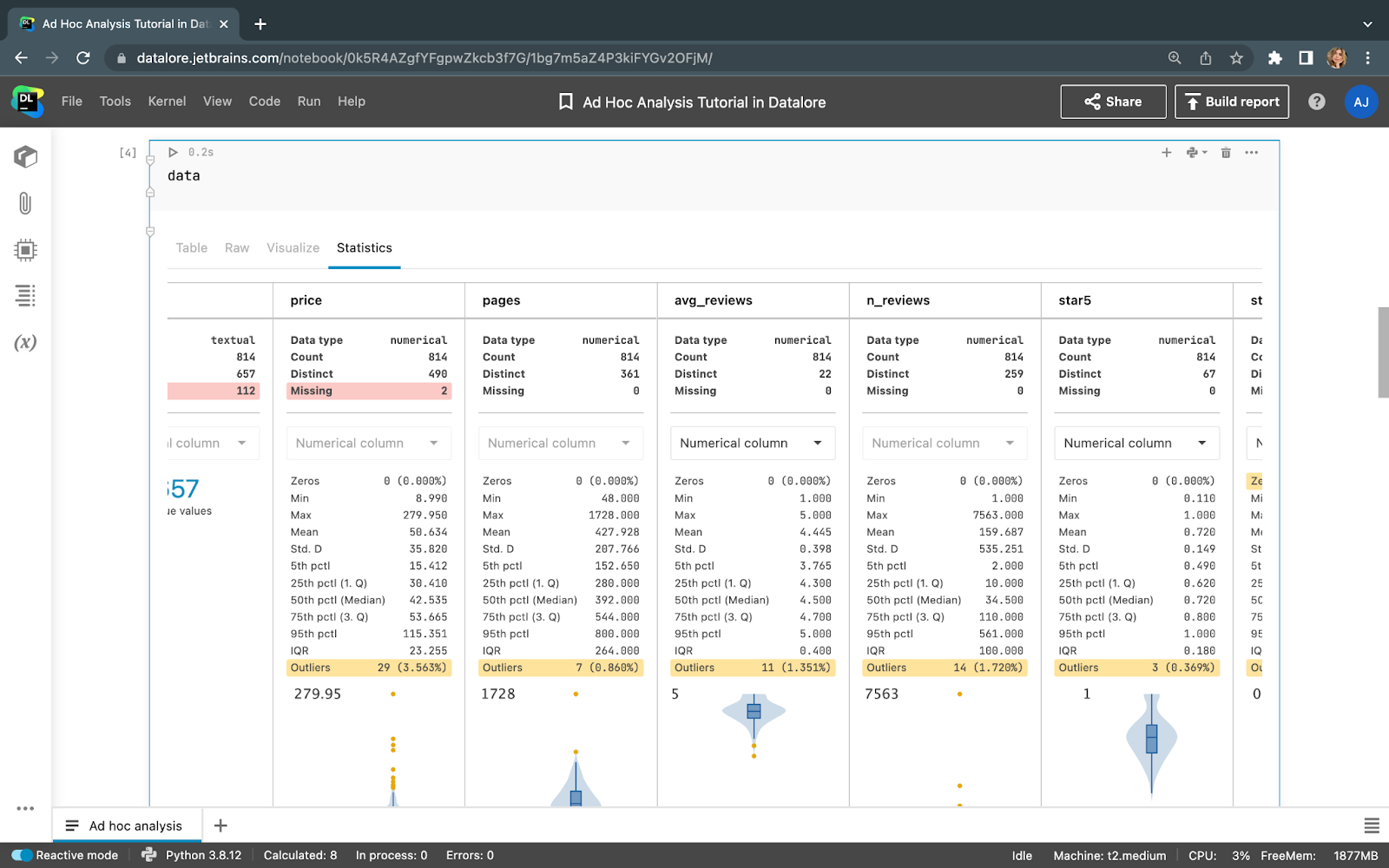Expand the n_reviews Numerical column dropdown
The image size is (1389, 868).
pos(945,443)
